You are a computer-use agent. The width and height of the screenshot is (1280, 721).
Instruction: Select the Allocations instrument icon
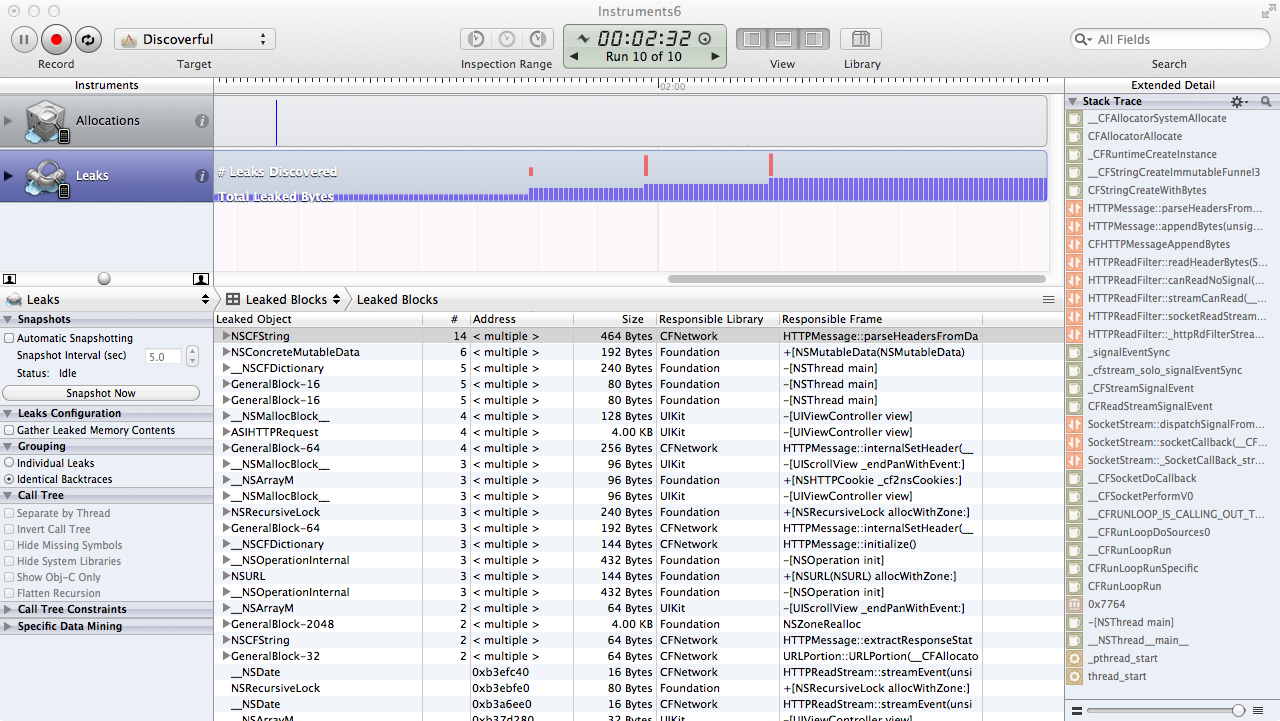click(46, 121)
